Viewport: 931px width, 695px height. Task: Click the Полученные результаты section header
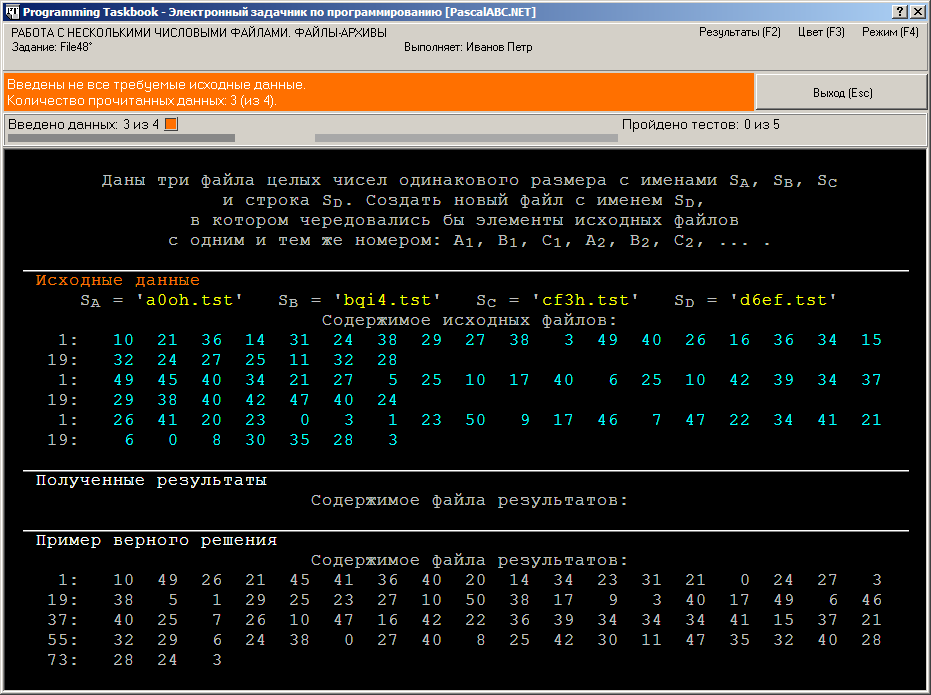[x=151, y=480]
